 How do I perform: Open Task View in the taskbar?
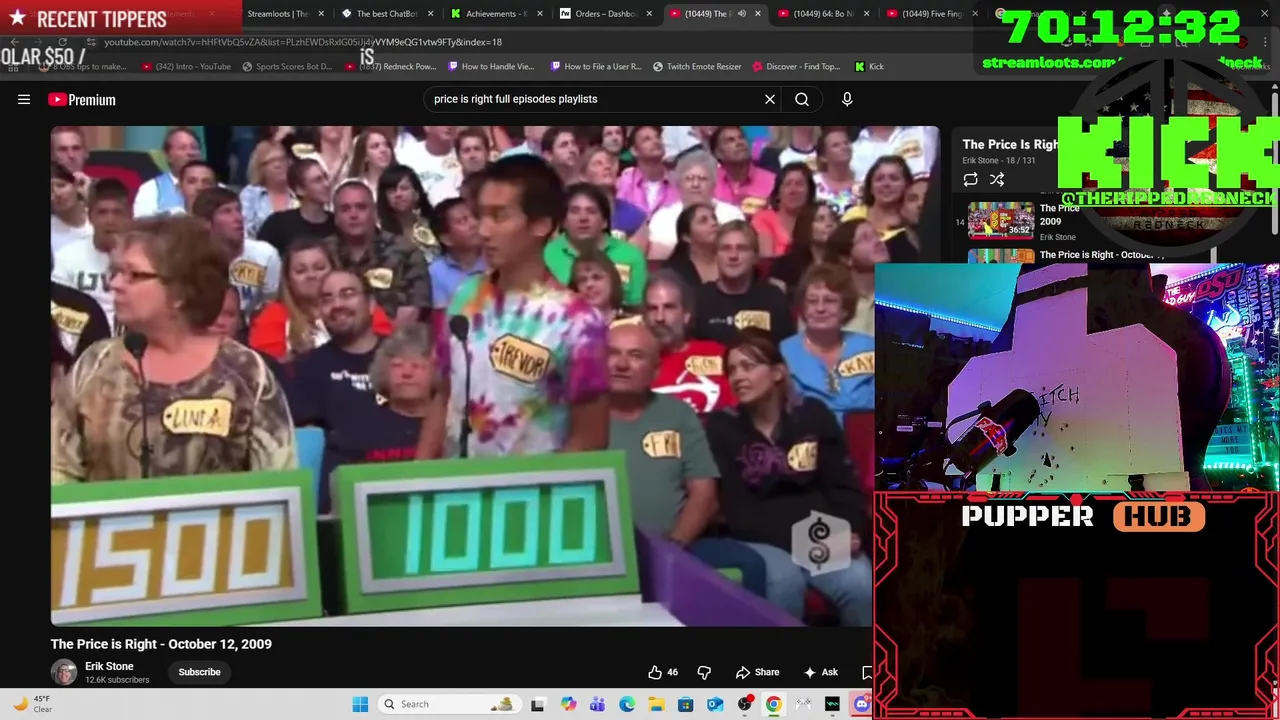[537, 704]
